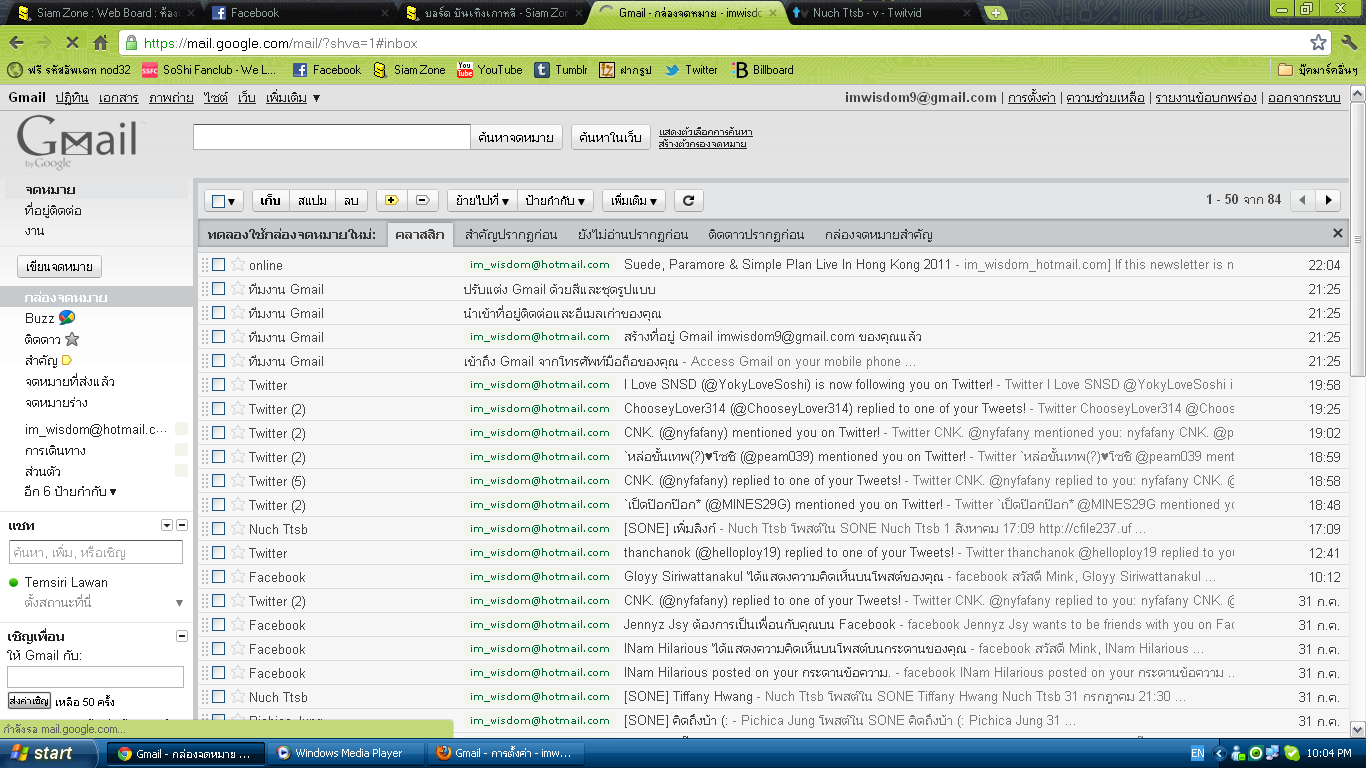
Task: Expand "เพิ่มเติม" in the top Google navigation bar
Action: tap(293, 98)
